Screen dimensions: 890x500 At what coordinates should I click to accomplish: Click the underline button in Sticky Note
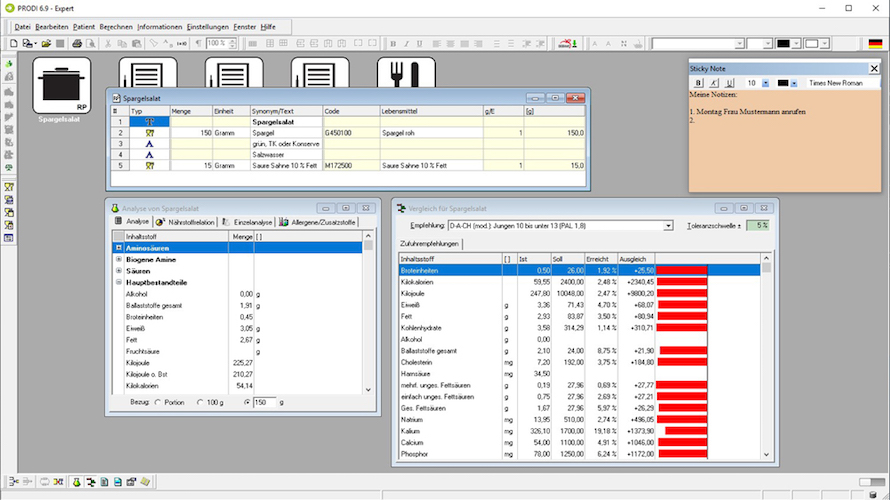pos(729,83)
